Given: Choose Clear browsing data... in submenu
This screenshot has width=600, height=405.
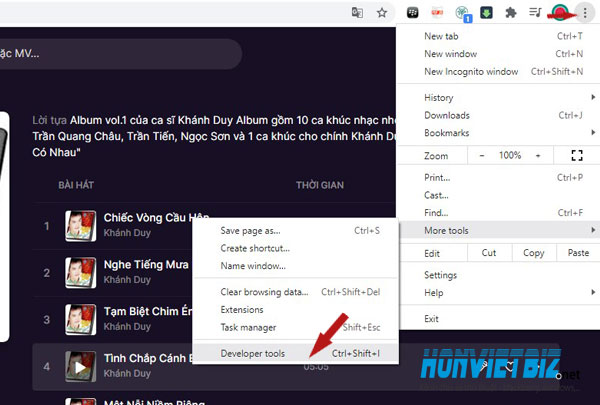Looking at the screenshot, I should coord(295,292).
